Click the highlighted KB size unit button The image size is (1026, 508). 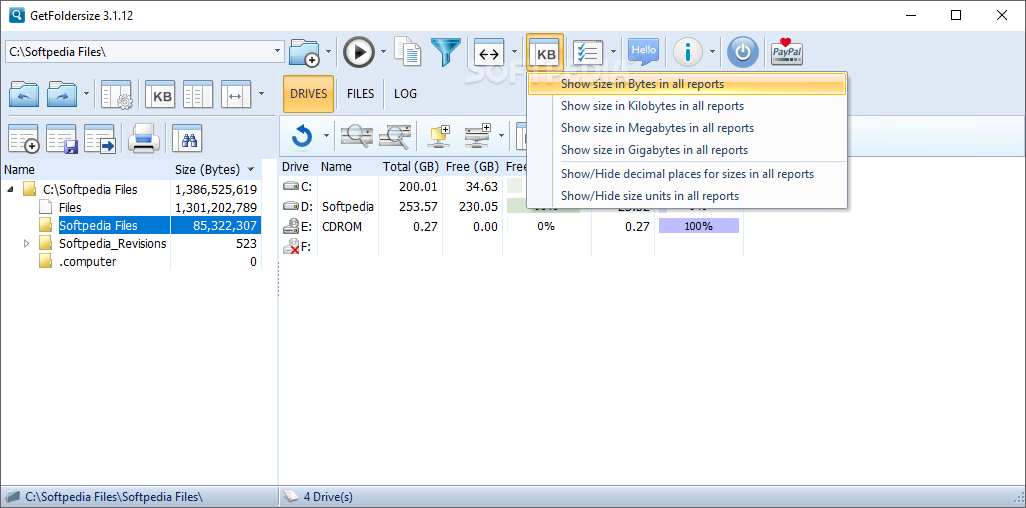pyautogui.click(x=545, y=52)
